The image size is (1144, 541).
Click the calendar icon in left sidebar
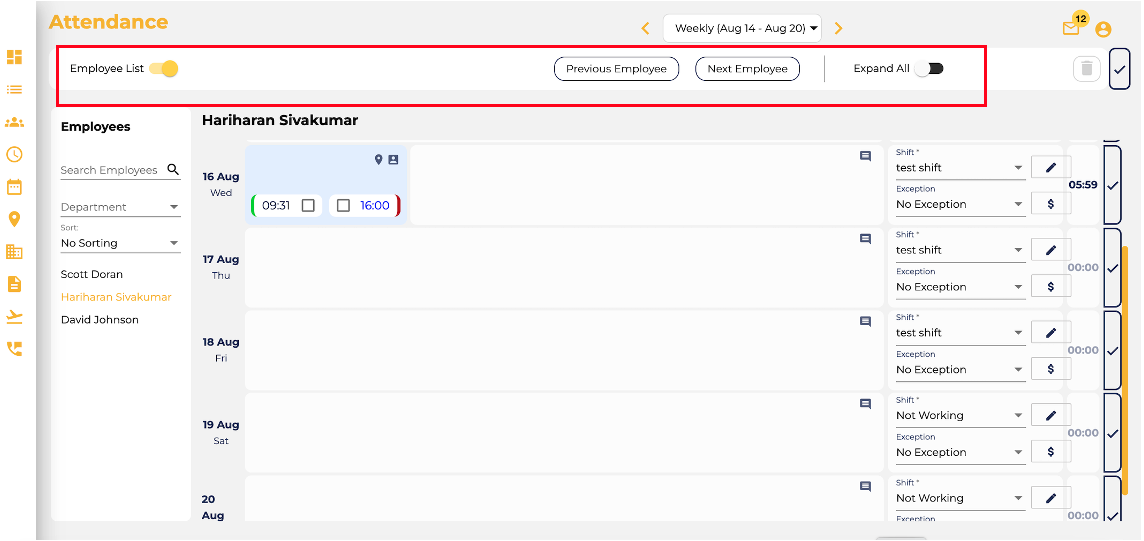pos(14,187)
